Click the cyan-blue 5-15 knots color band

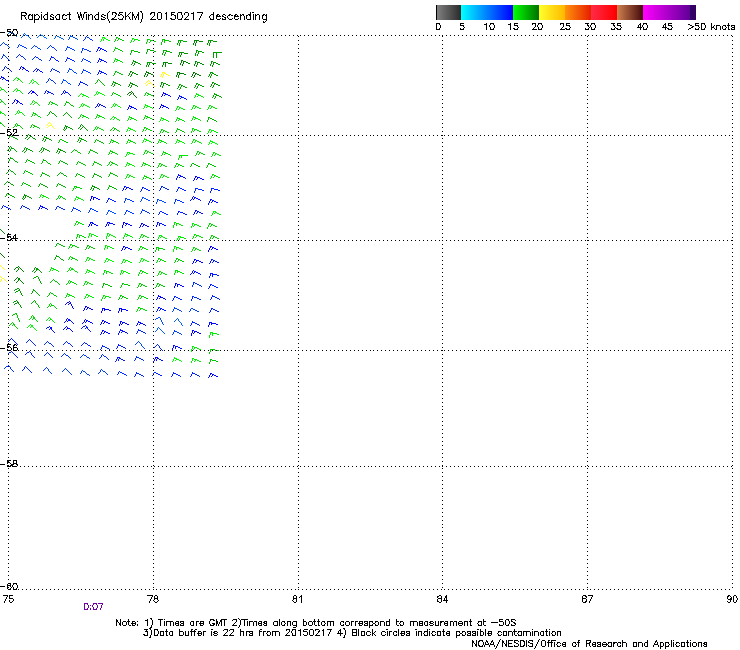click(487, 12)
